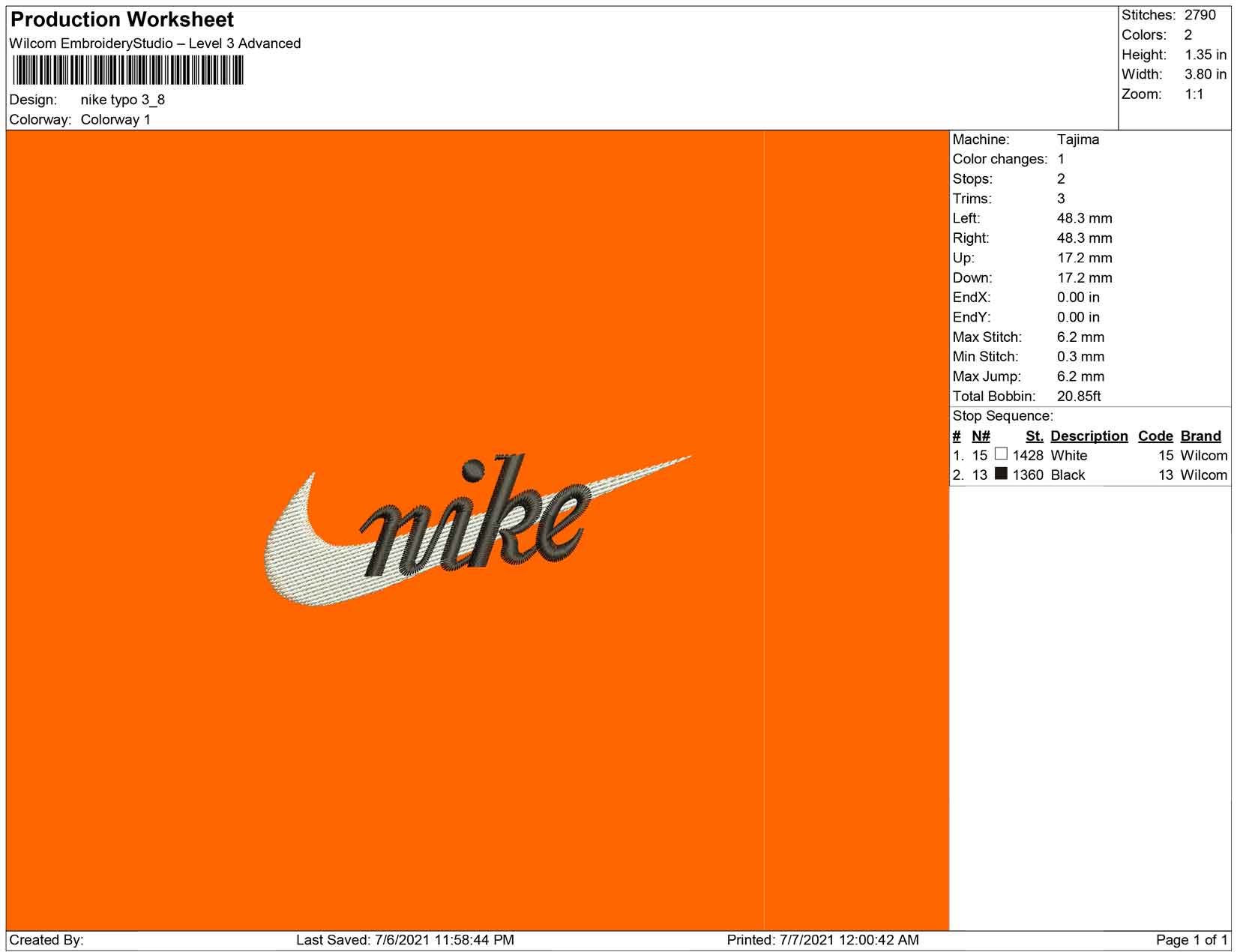The image size is (1237, 952).
Task: Click stitch count 1360 in the Black row
Action: tap(1028, 475)
